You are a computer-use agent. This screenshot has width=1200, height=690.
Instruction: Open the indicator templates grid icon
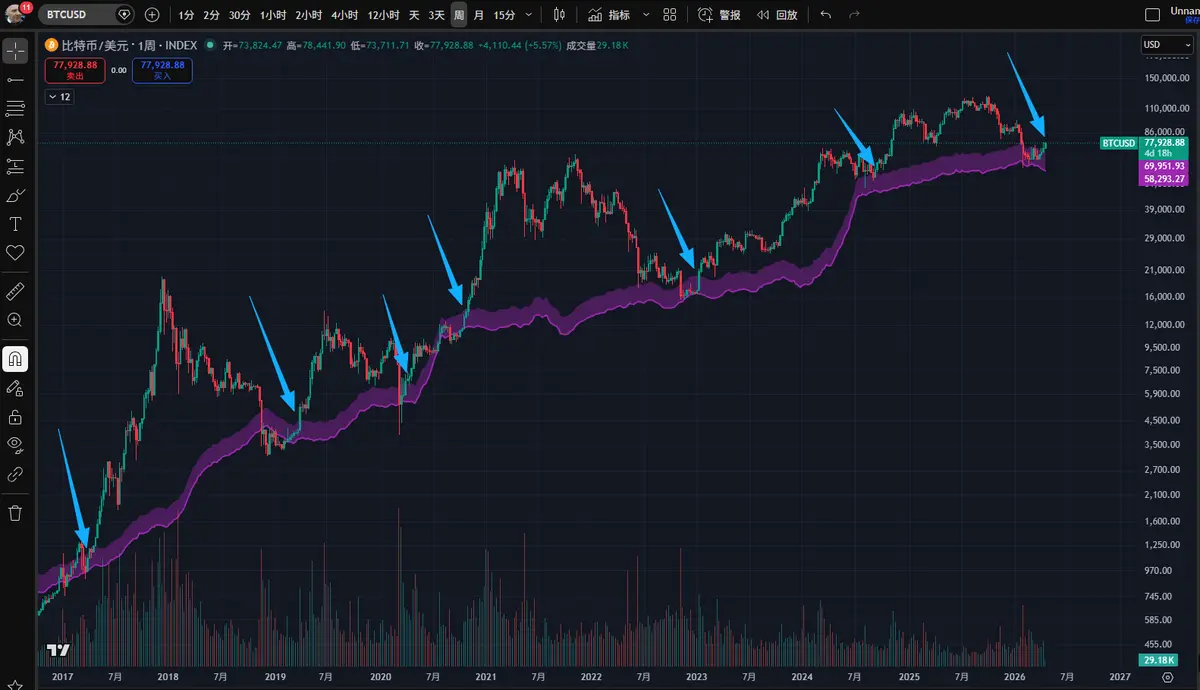point(670,15)
